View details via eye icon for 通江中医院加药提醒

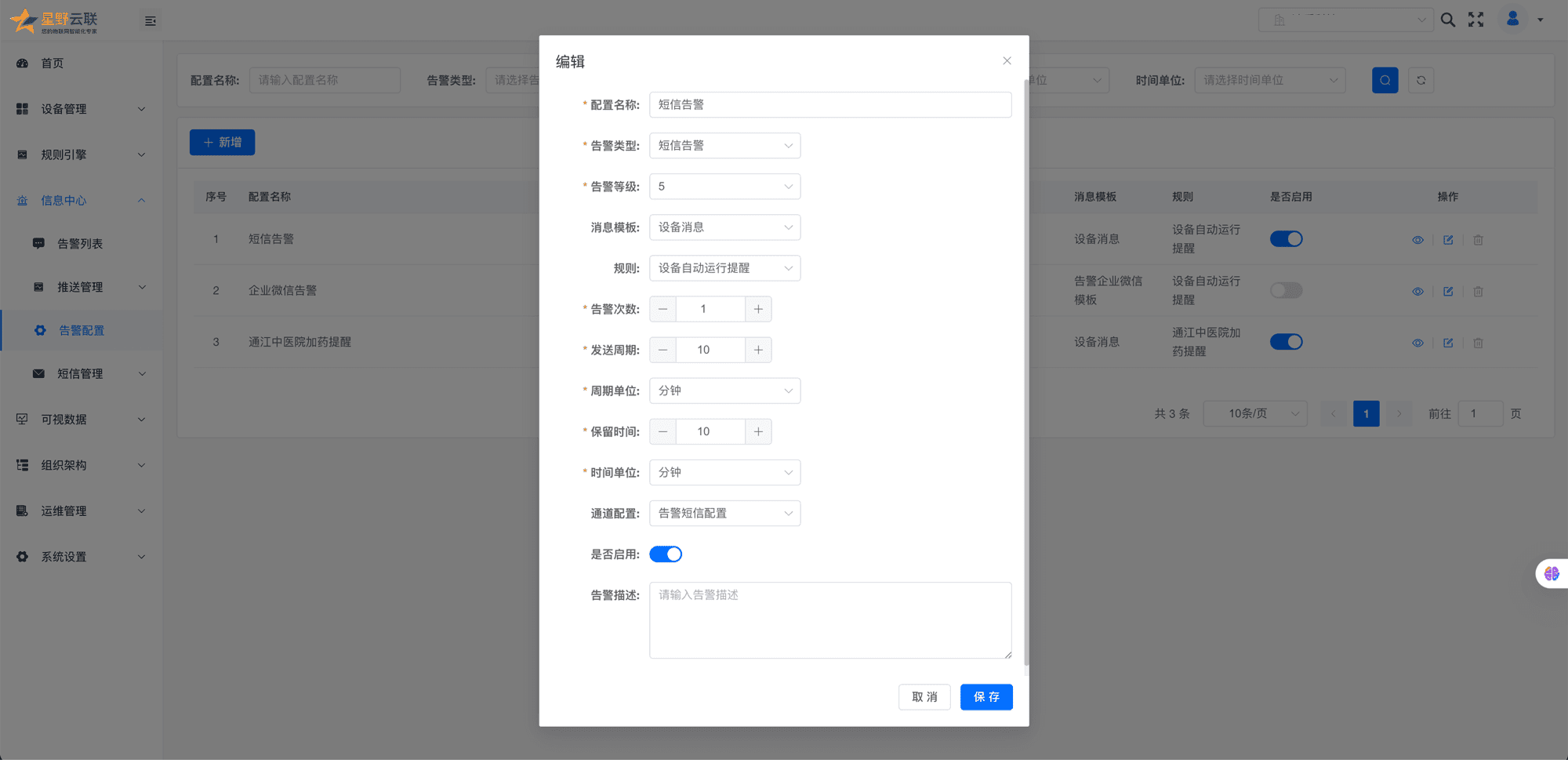[1417, 343]
